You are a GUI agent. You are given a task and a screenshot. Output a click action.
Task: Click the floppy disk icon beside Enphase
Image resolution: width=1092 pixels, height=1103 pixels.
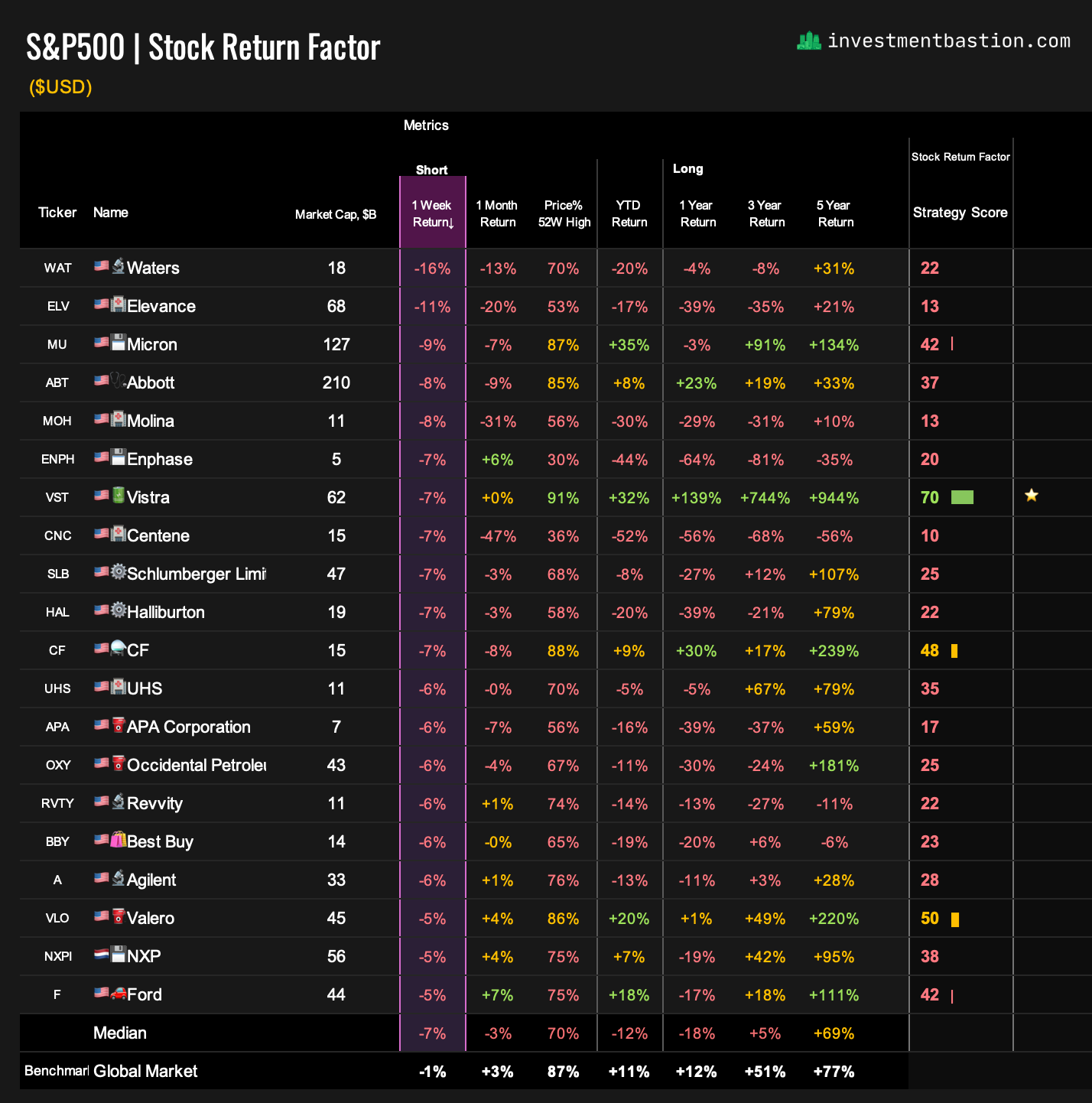click(x=119, y=457)
